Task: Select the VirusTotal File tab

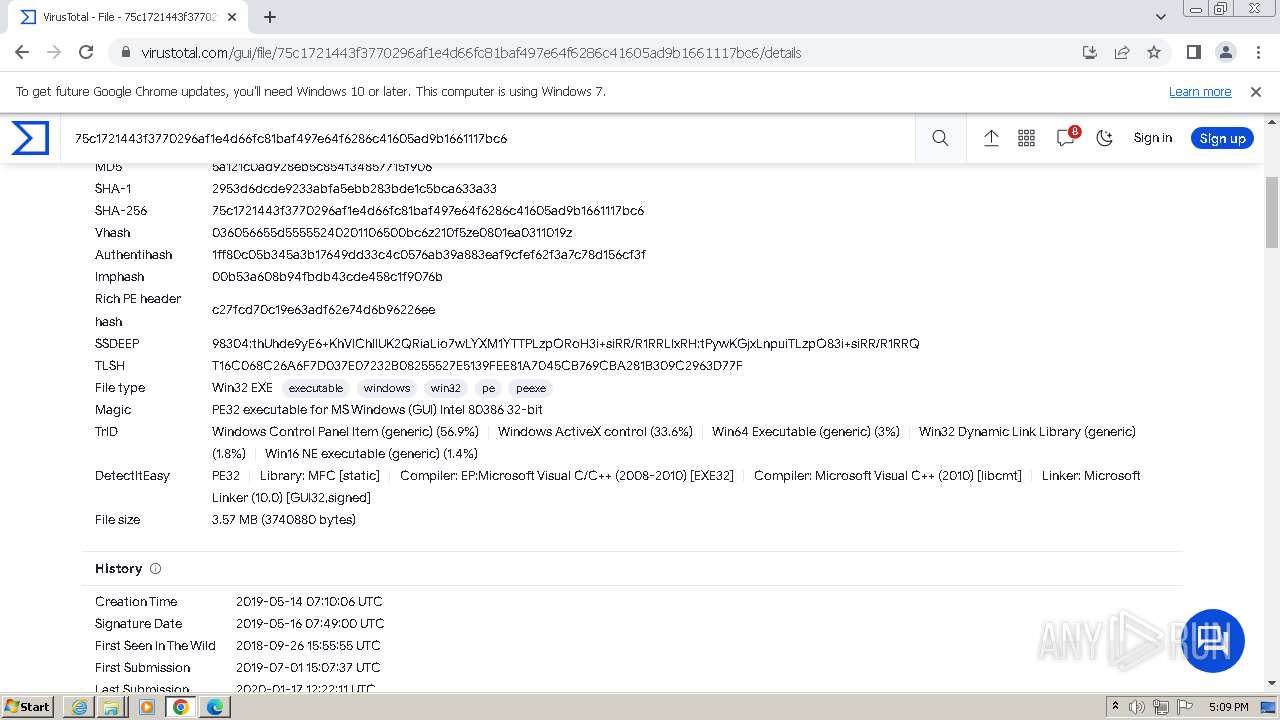Action: (126, 17)
